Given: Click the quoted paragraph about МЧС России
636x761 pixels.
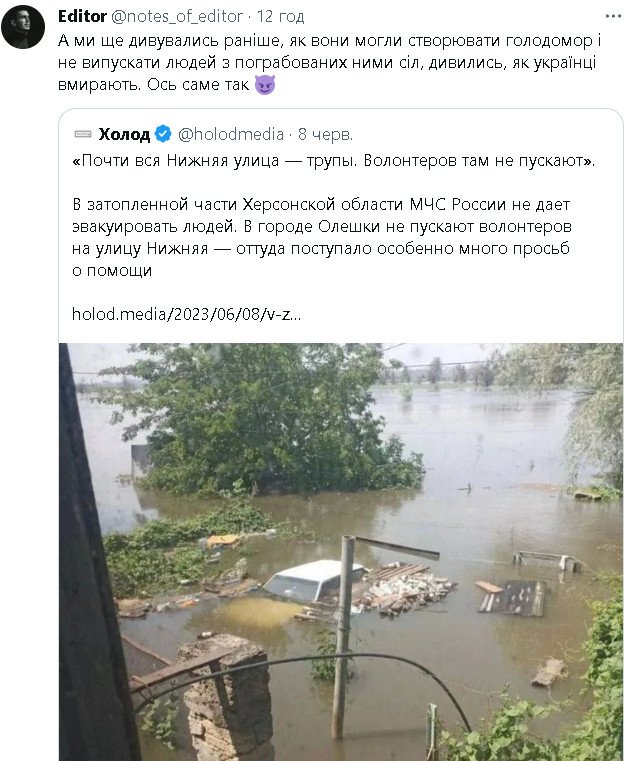Looking at the screenshot, I should [x=320, y=236].
